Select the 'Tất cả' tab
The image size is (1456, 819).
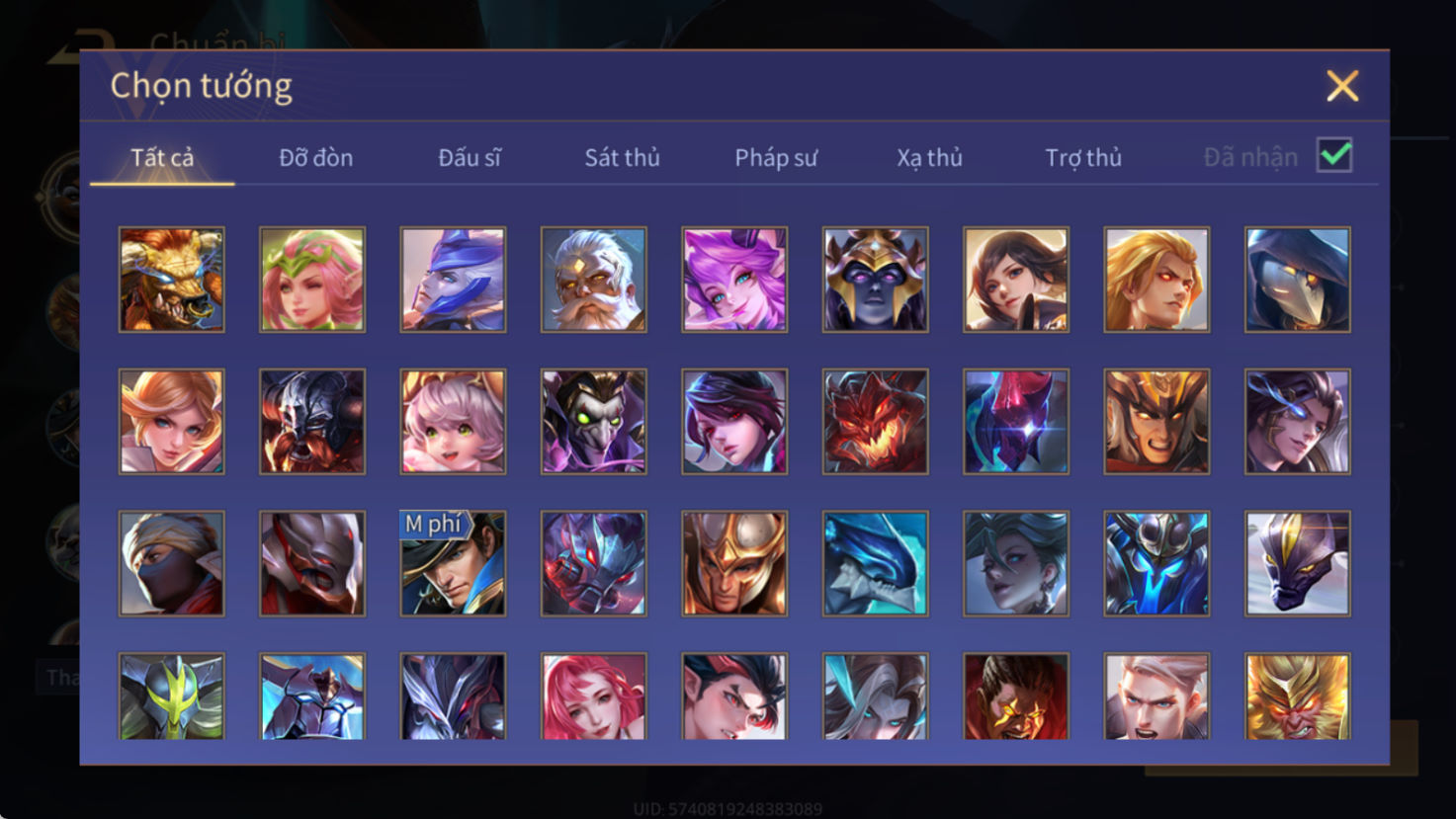[x=162, y=158]
